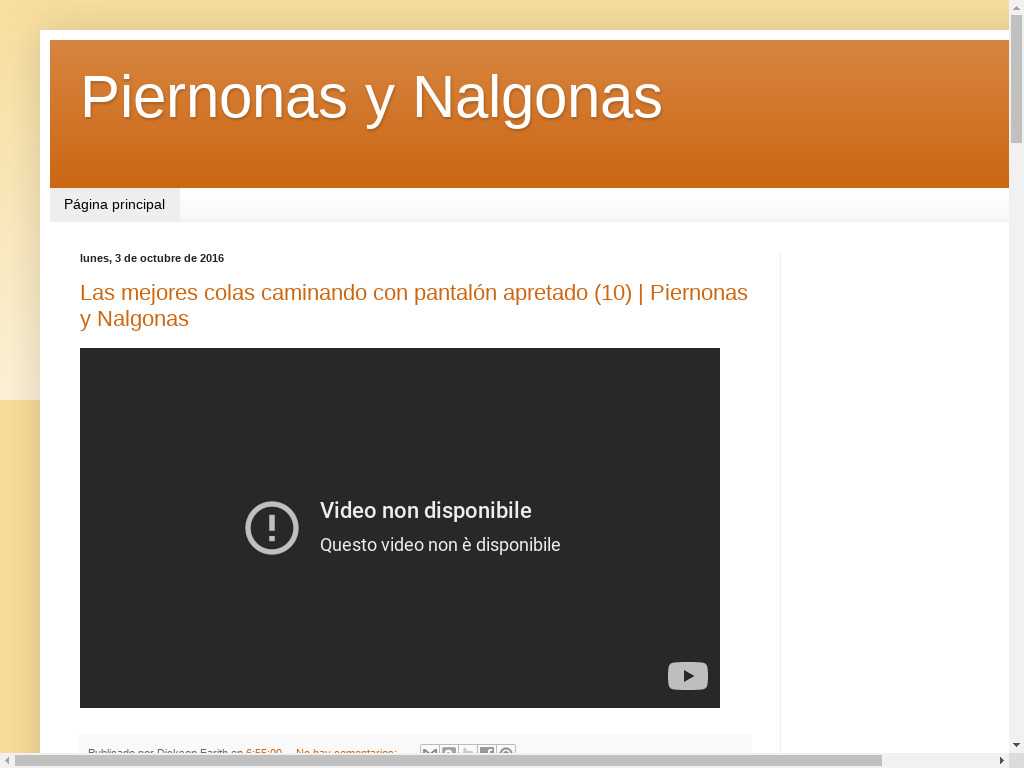Click the scroll-down arrow of the vertical scrollbar
Image resolution: width=1024 pixels, height=768 pixels.
tap(1016, 744)
